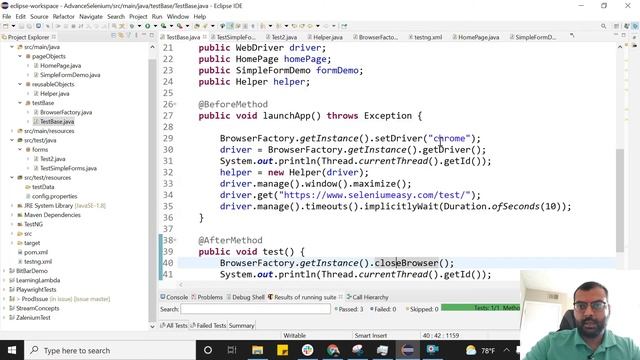
Task: Open File Explorer from the taskbar
Action: 257,350
